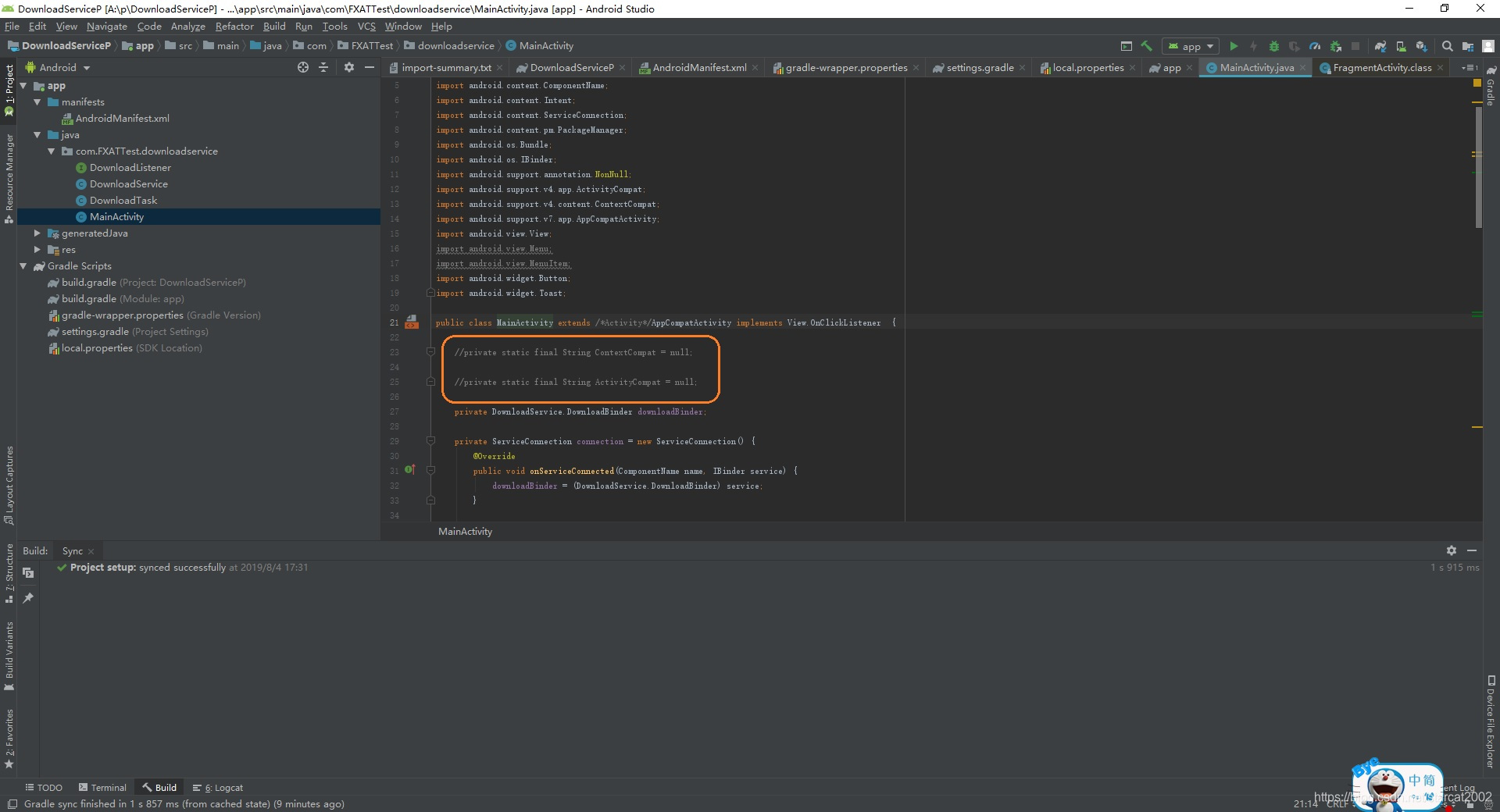Collapse com.FXATTest.downloadservice package

click(x=52, y=151)
